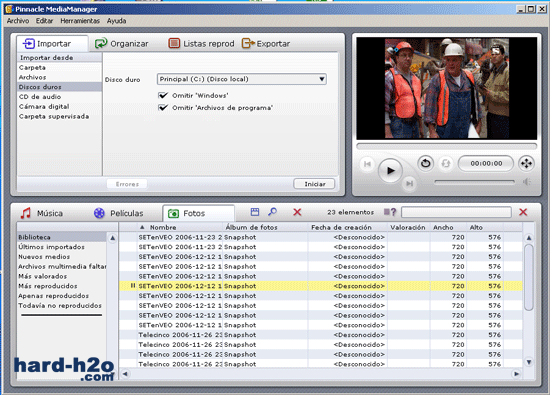Toggle Omitir 'Archivos de programa' checkbox
The image size is (550, 395).
click(163, 108)
